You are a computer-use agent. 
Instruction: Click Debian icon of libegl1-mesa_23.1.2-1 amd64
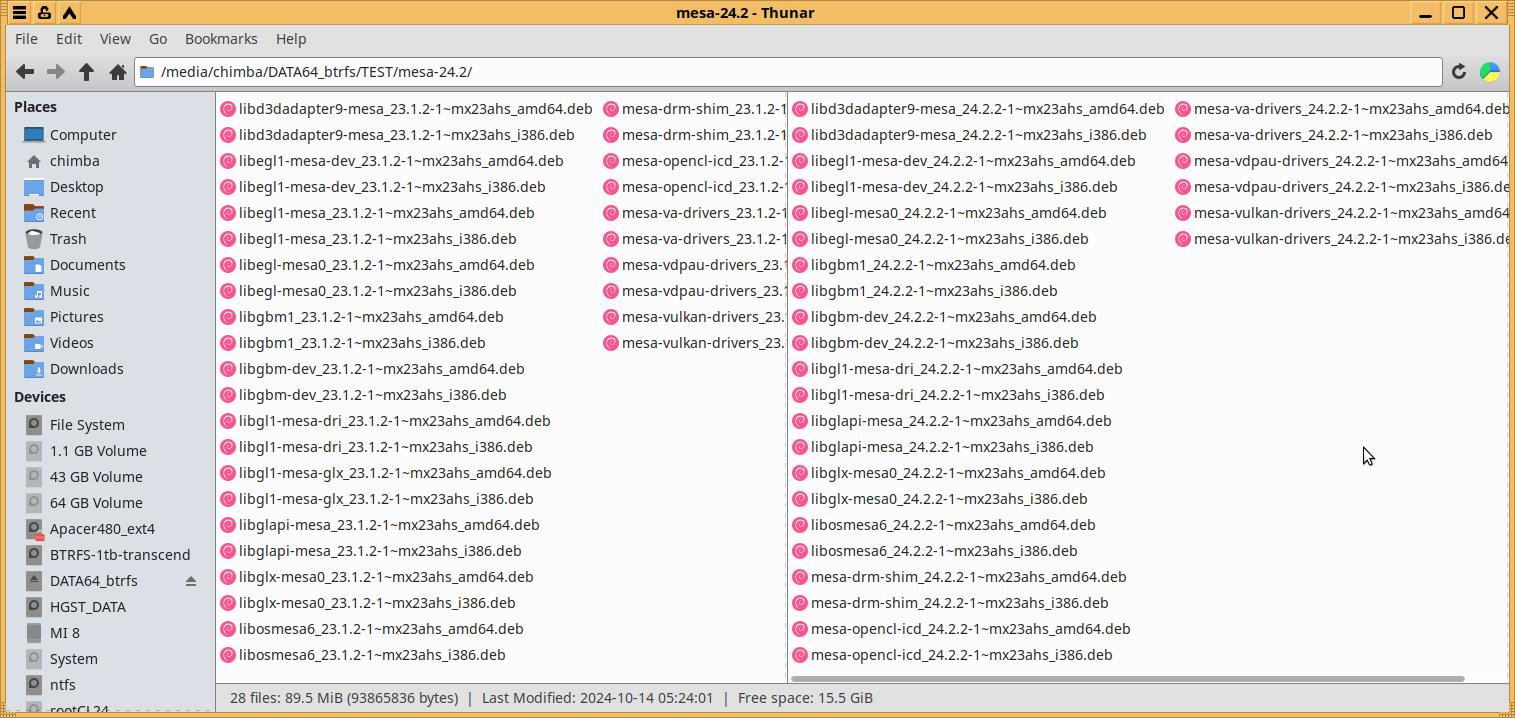[x=227, y=213]
